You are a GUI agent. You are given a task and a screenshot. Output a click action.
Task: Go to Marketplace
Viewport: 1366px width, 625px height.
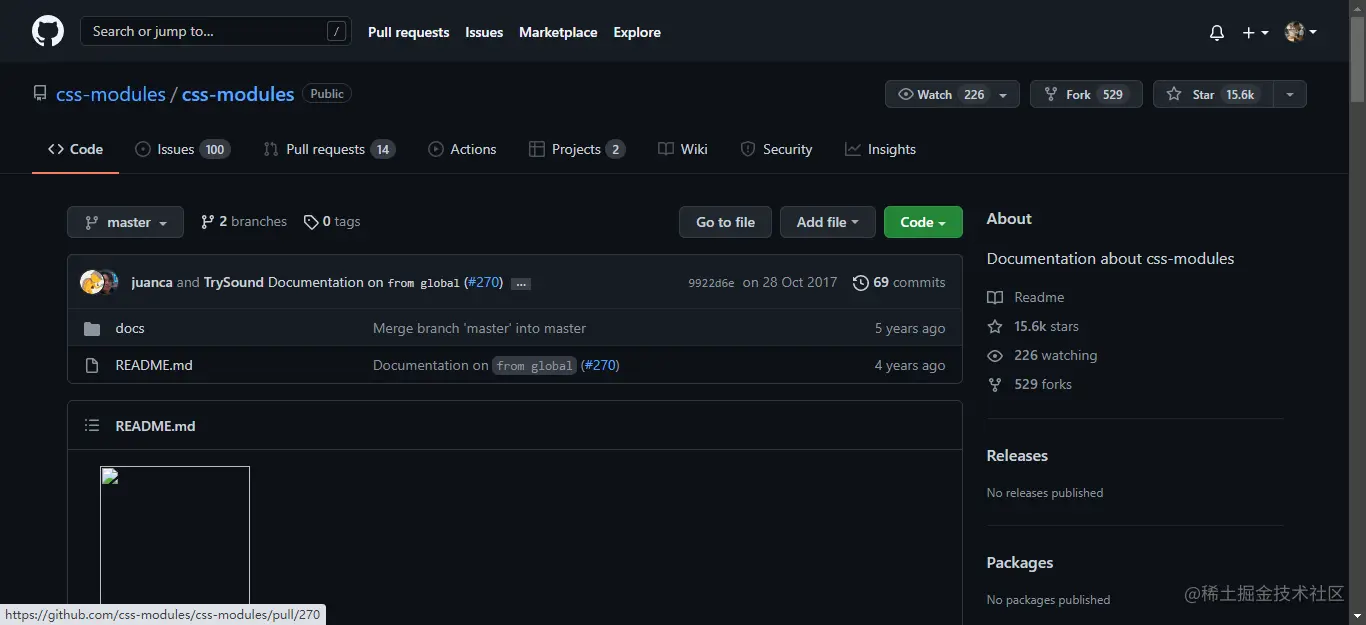pos(558,32)
